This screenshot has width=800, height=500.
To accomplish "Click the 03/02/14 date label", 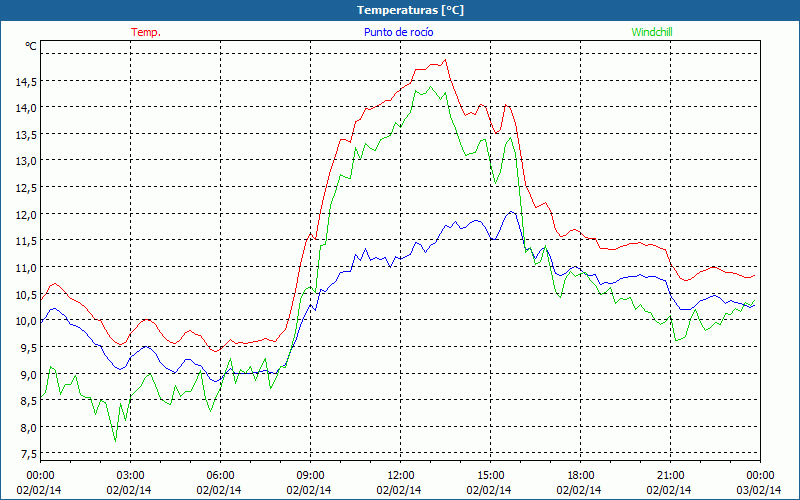I will (759, 490).
